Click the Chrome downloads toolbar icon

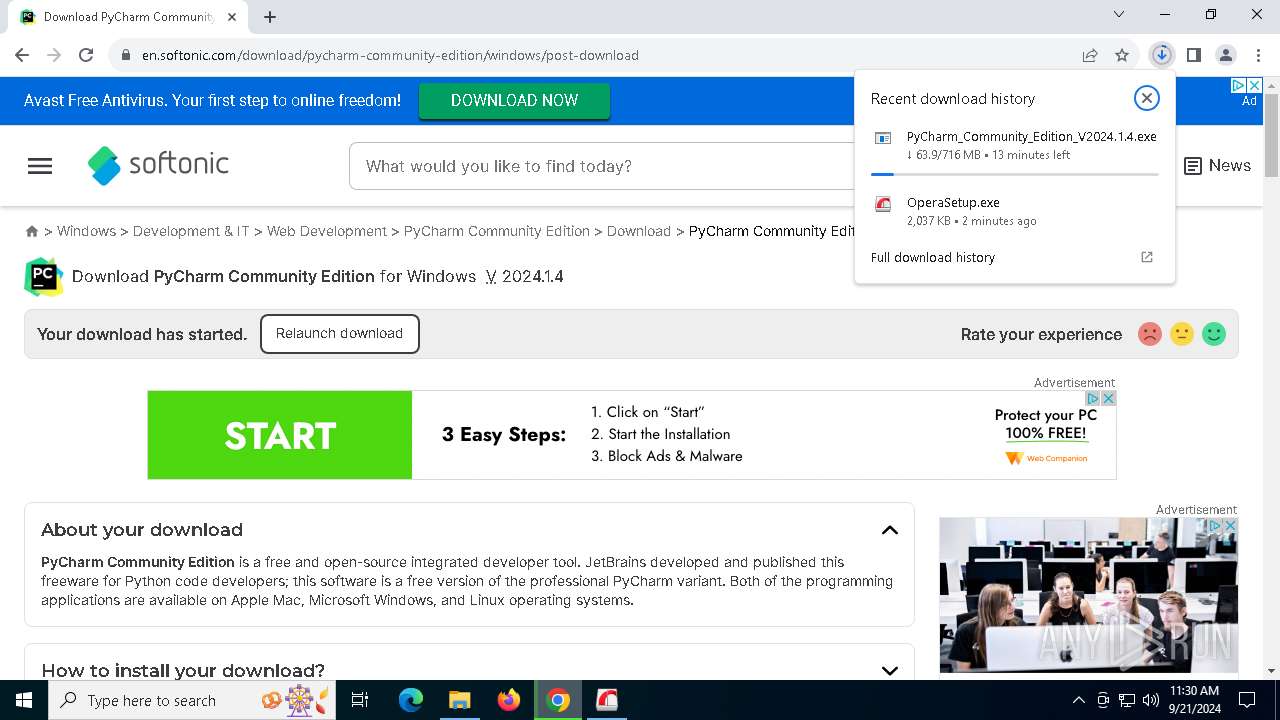tap(1161, 55)
